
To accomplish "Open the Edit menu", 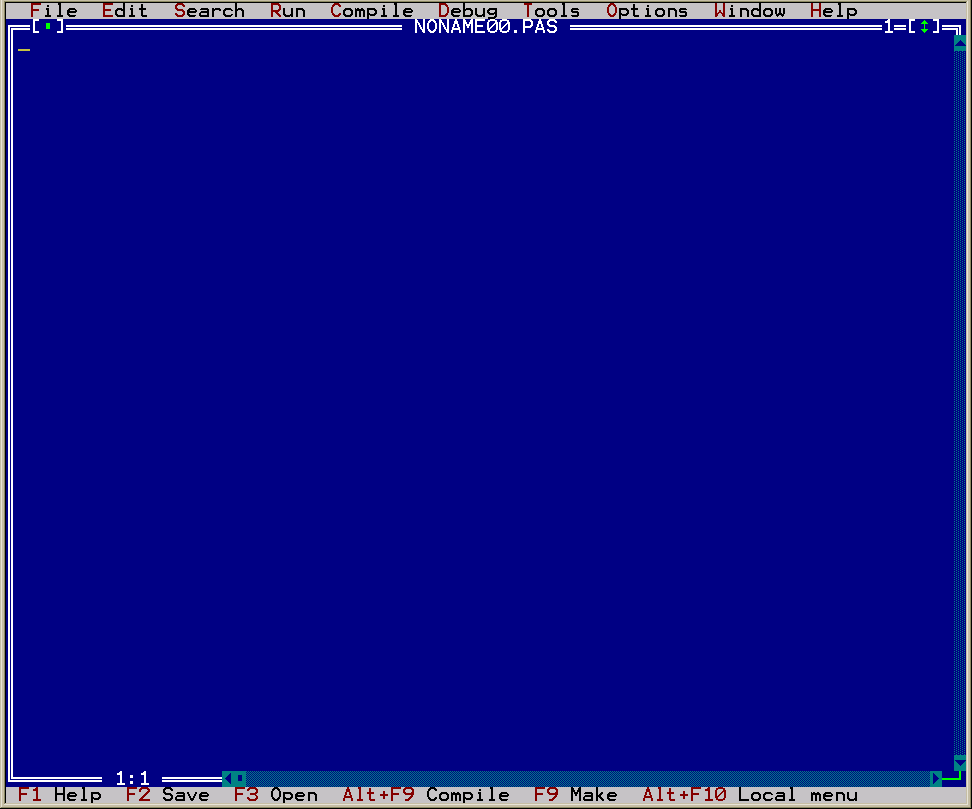I will pyautogui.click(x=125, y=11).
